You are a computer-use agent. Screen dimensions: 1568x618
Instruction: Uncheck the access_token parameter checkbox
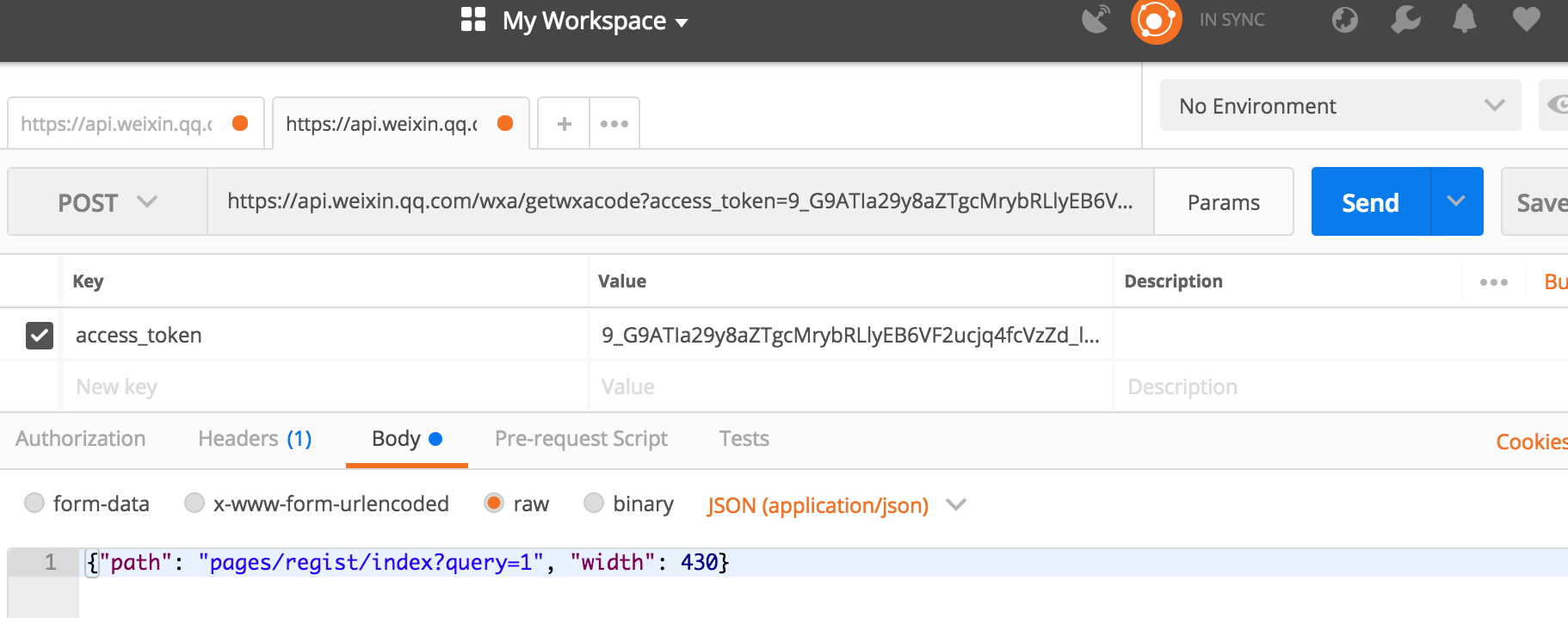(x=40, y=335)
